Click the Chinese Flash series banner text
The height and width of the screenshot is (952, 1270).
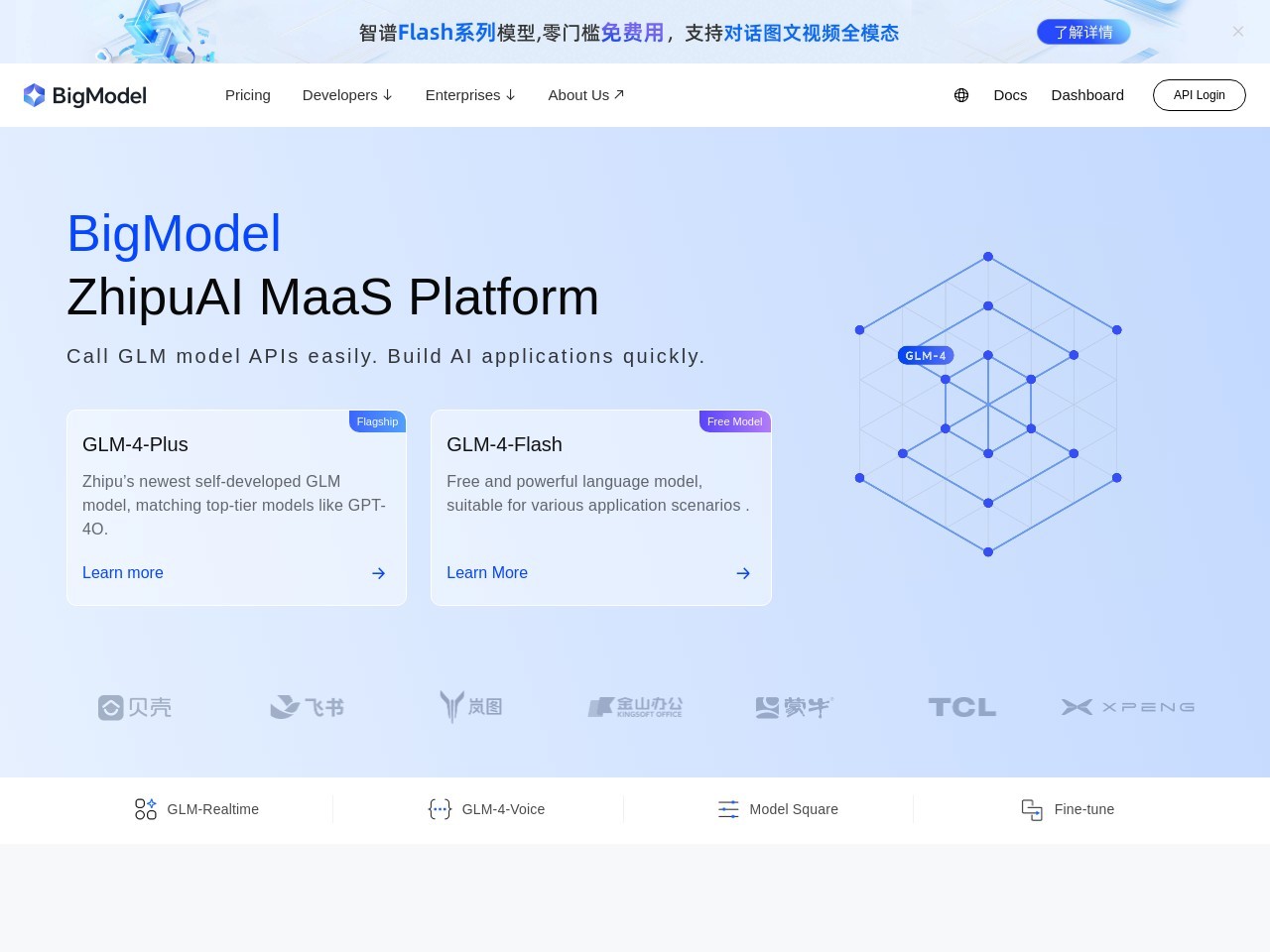pos(629,33)
